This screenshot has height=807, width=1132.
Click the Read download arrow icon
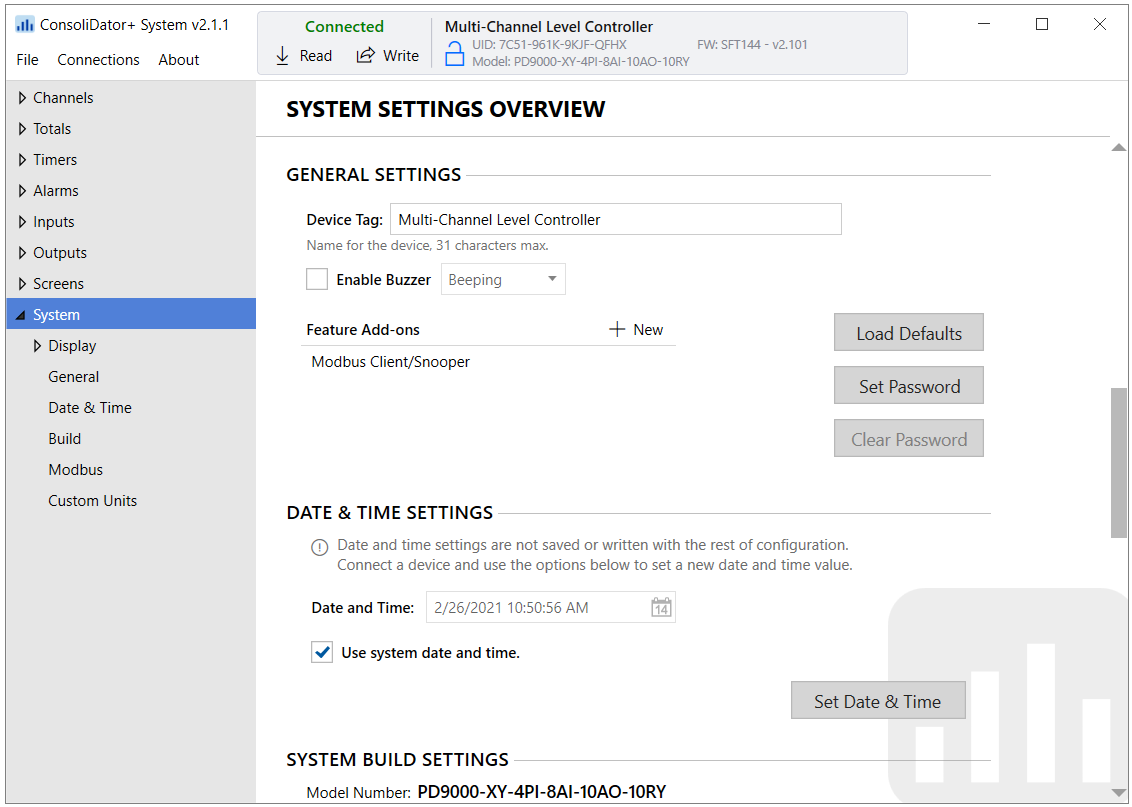[x=283, y=56]
